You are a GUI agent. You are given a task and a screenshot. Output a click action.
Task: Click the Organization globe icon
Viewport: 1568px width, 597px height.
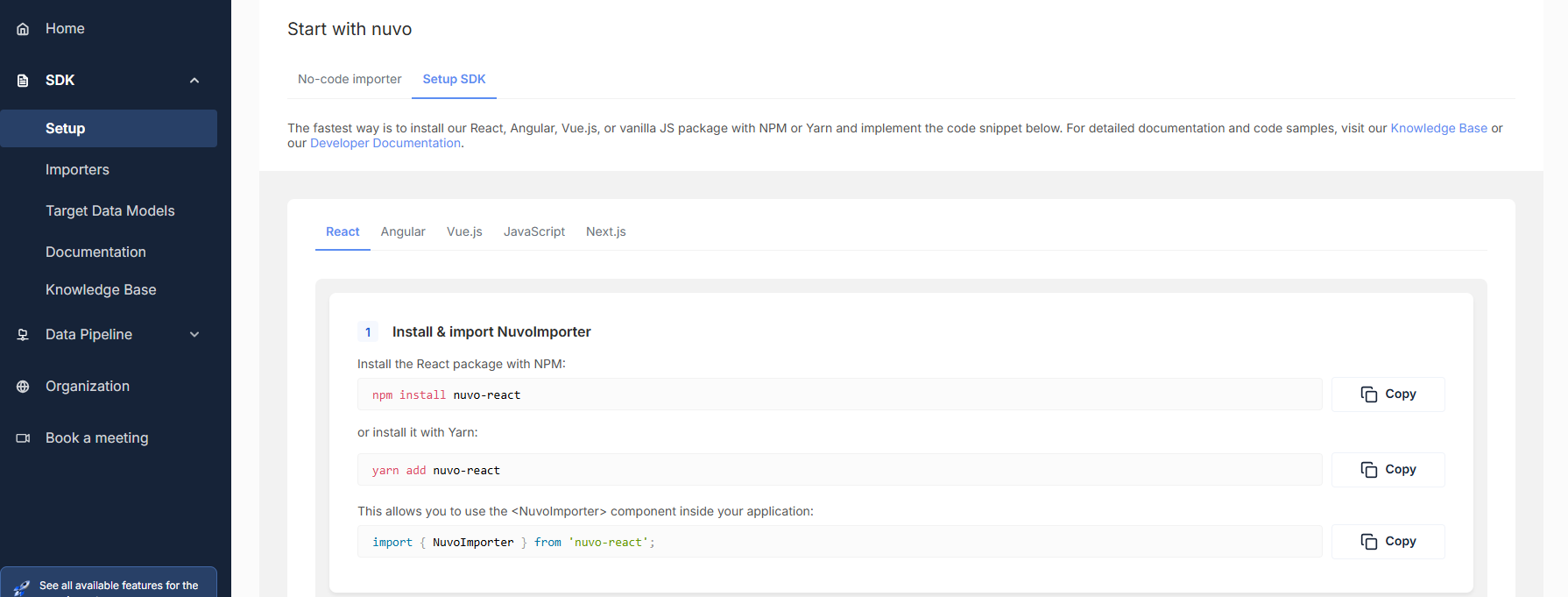(x=23, y=387)
